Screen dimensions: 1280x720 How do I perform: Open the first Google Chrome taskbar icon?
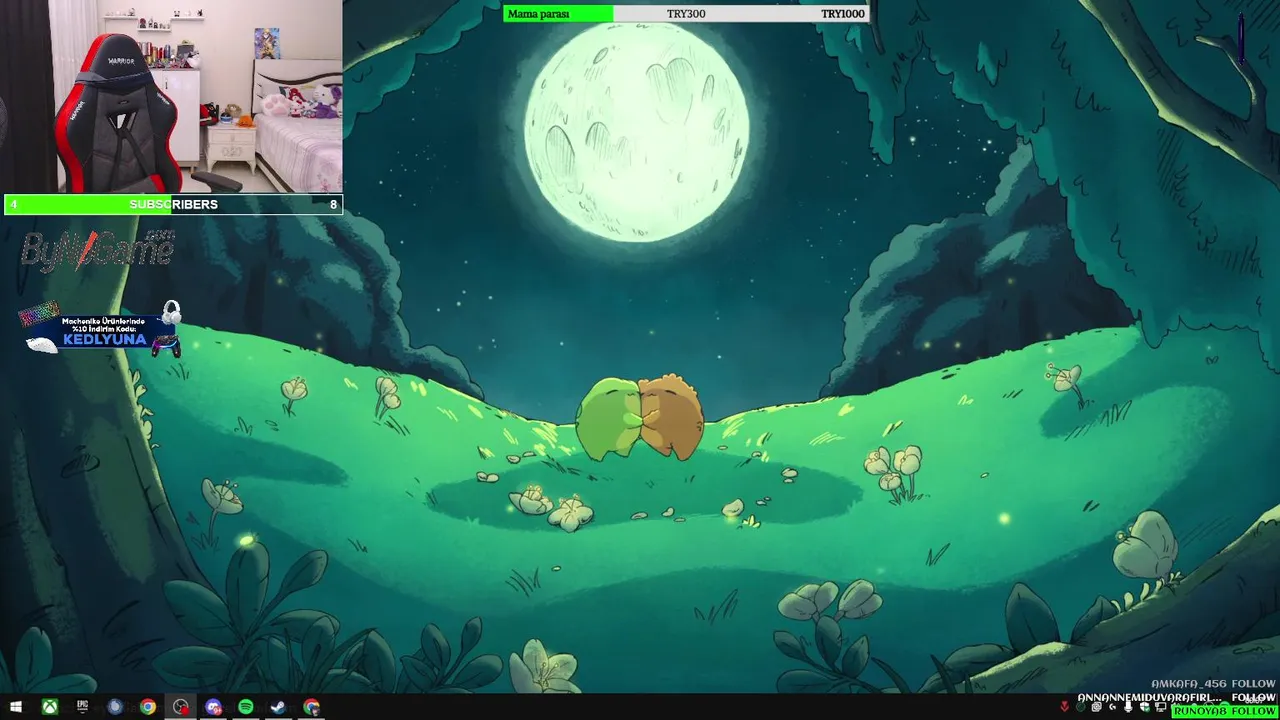148,707
